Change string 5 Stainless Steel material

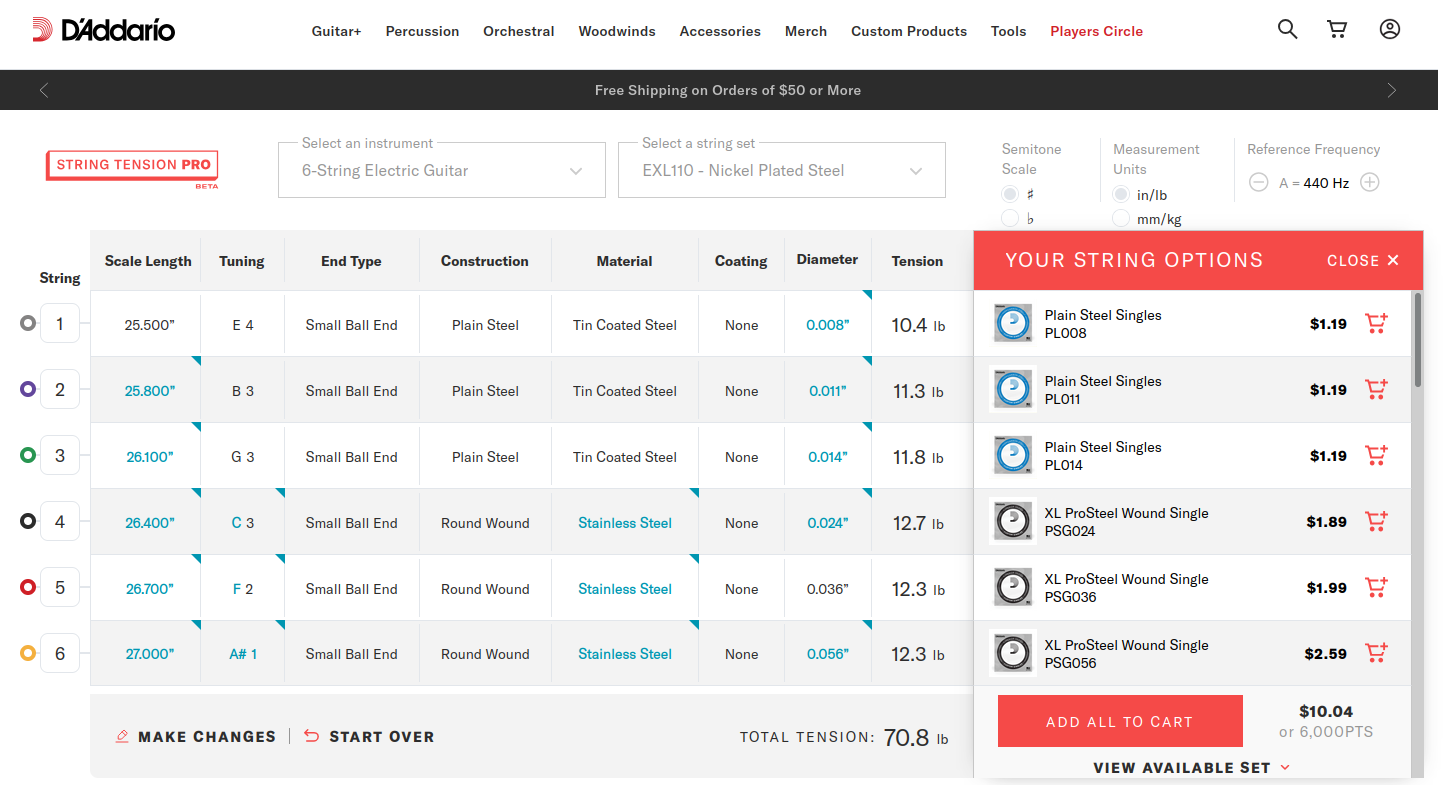pos(625,589)
